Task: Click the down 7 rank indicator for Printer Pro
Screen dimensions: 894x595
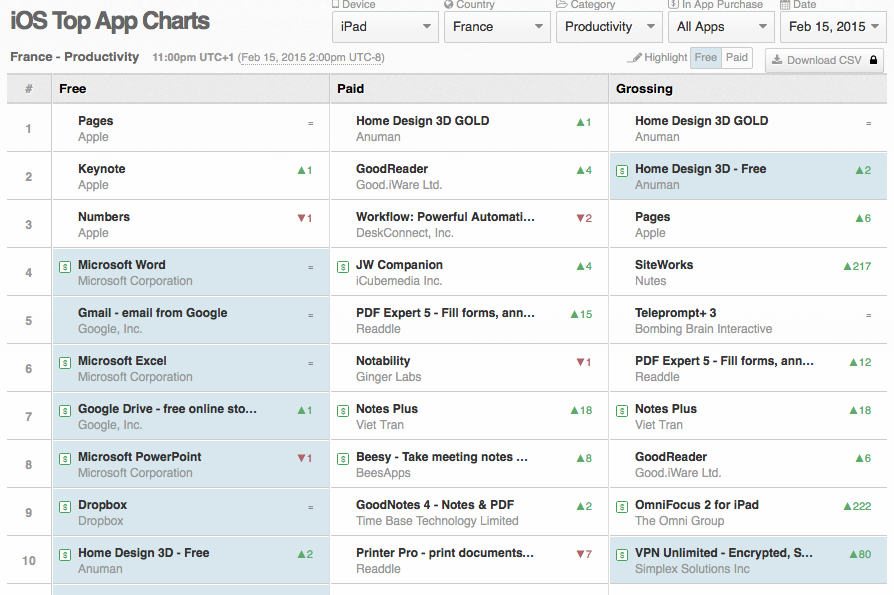Action: (584, 554)
